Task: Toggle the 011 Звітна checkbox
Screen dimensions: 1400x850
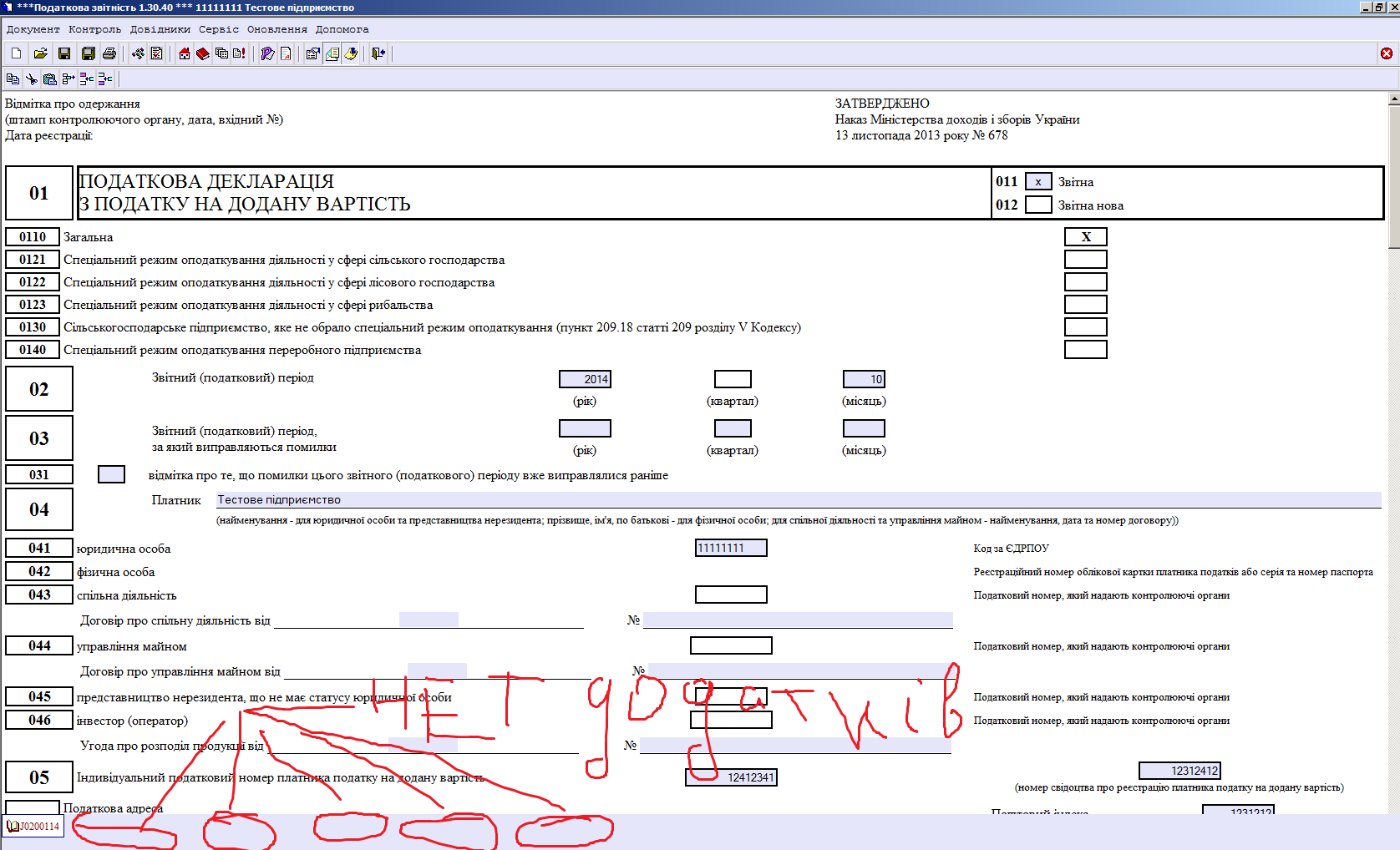Action: click(x=1038, y=181)
